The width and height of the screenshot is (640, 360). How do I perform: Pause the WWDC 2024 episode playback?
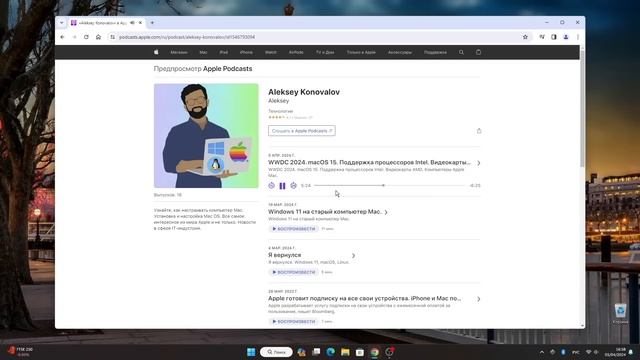point(282,186)
